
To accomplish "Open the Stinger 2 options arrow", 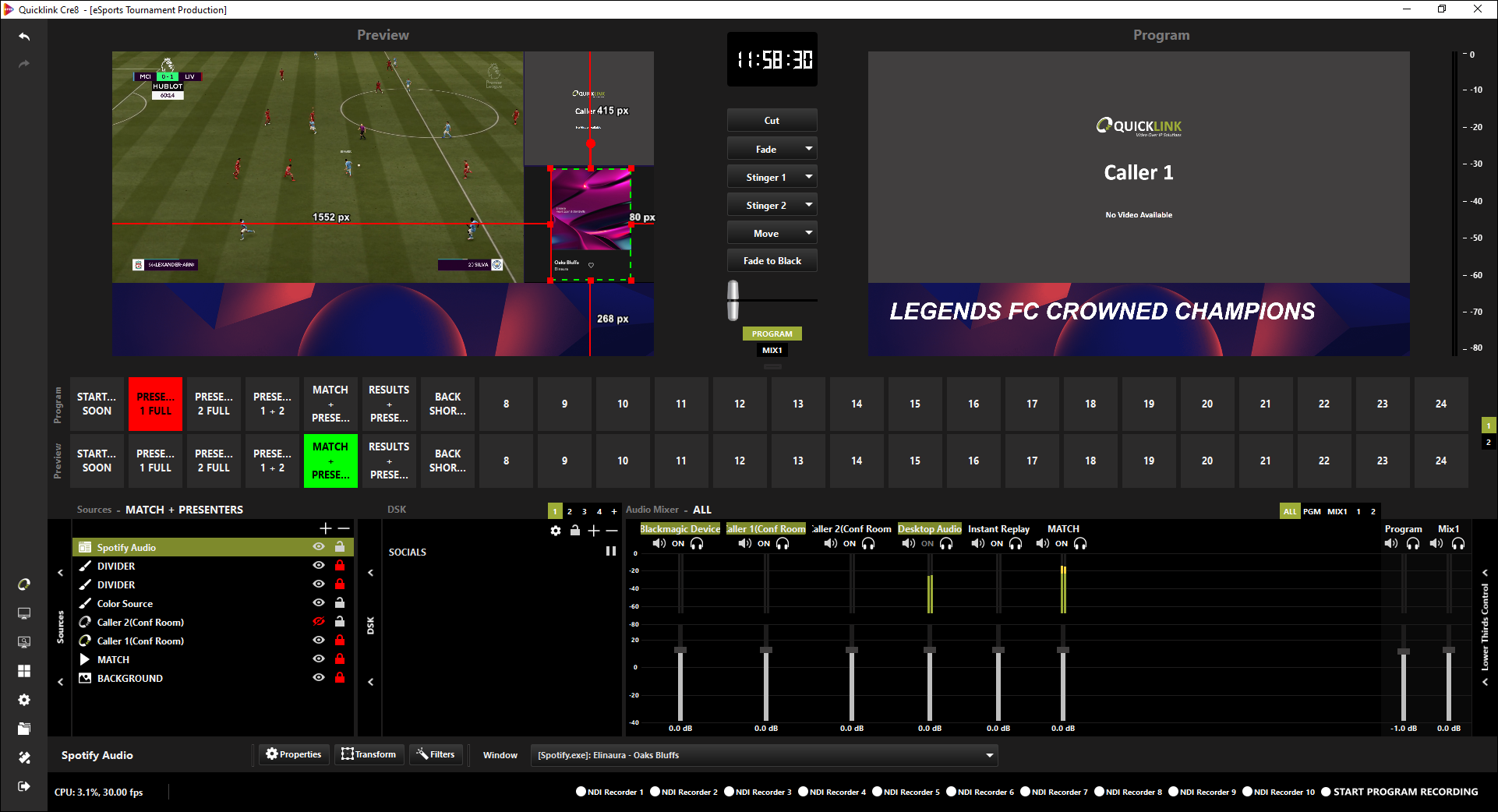I will pos(809,205).
